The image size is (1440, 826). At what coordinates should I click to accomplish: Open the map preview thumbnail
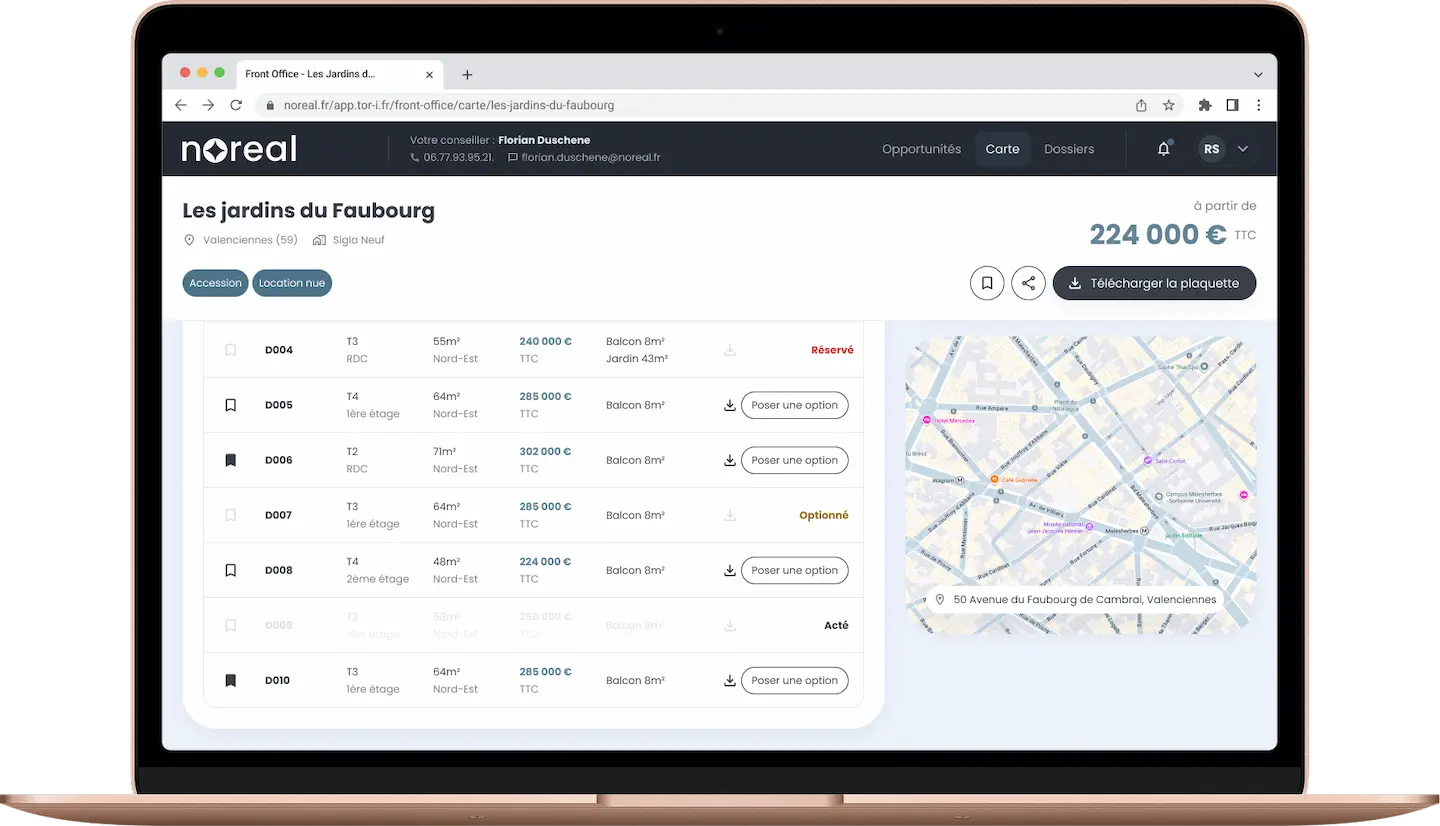(x=1080, y=485)
